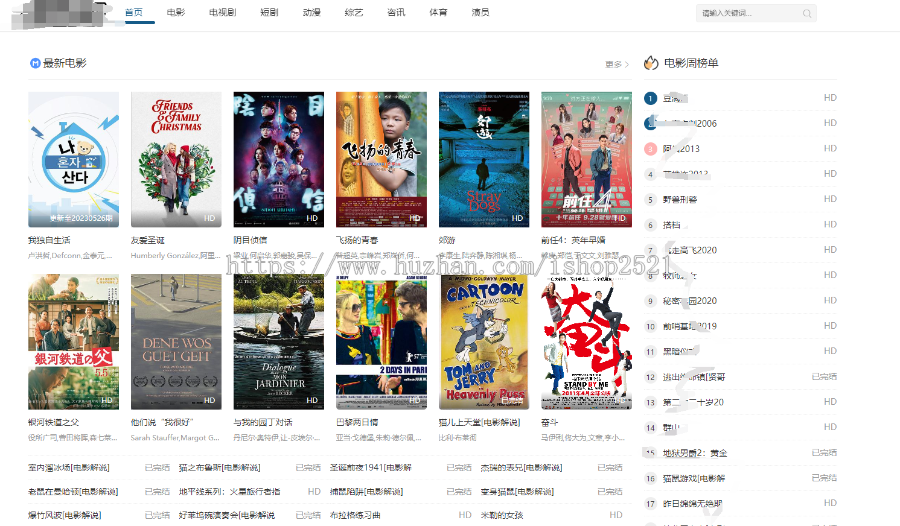Click the rank 1 badge in weekly chart

pos(650,98)
